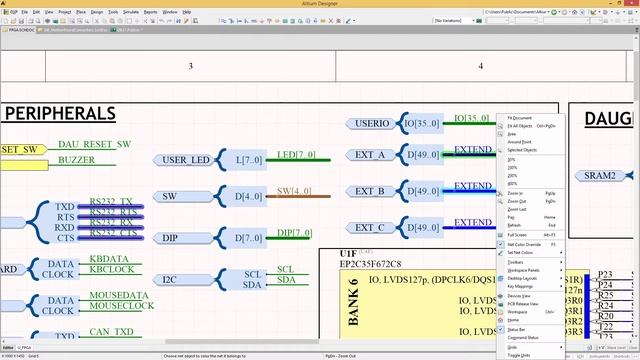Image resolution: width=640 pixels, height=360 pixels.
Task: Open the DXP menu
Action: pyautogui.click(x=11, y=12)
